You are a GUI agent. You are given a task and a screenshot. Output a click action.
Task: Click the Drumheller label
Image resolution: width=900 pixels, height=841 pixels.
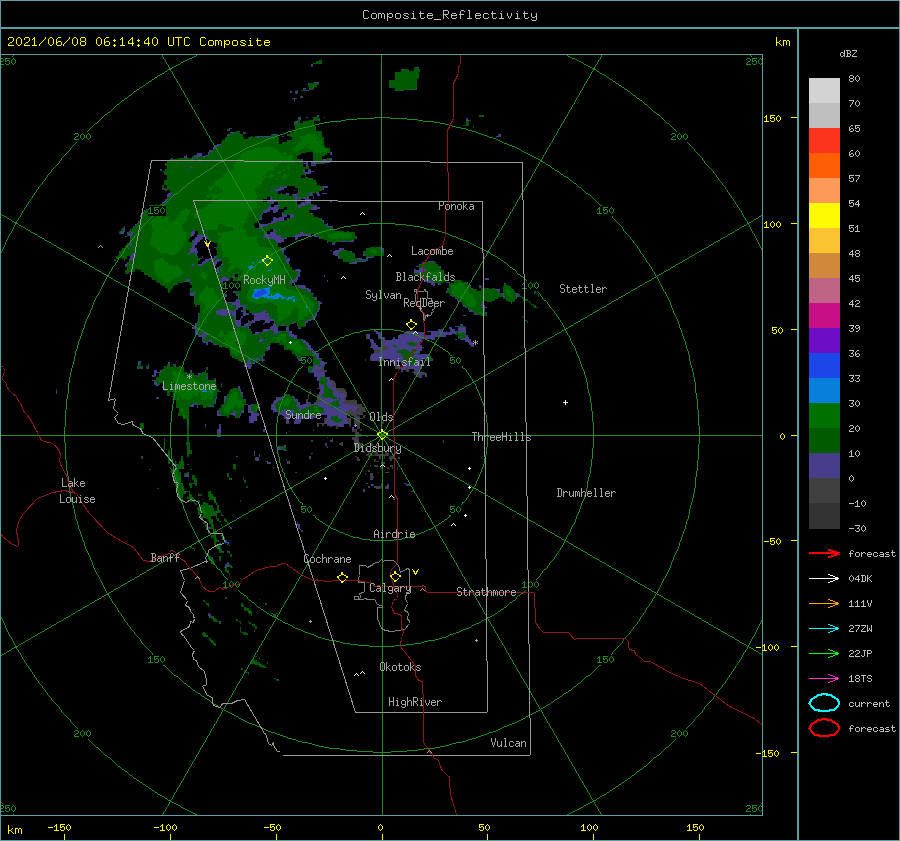(585, 493)
